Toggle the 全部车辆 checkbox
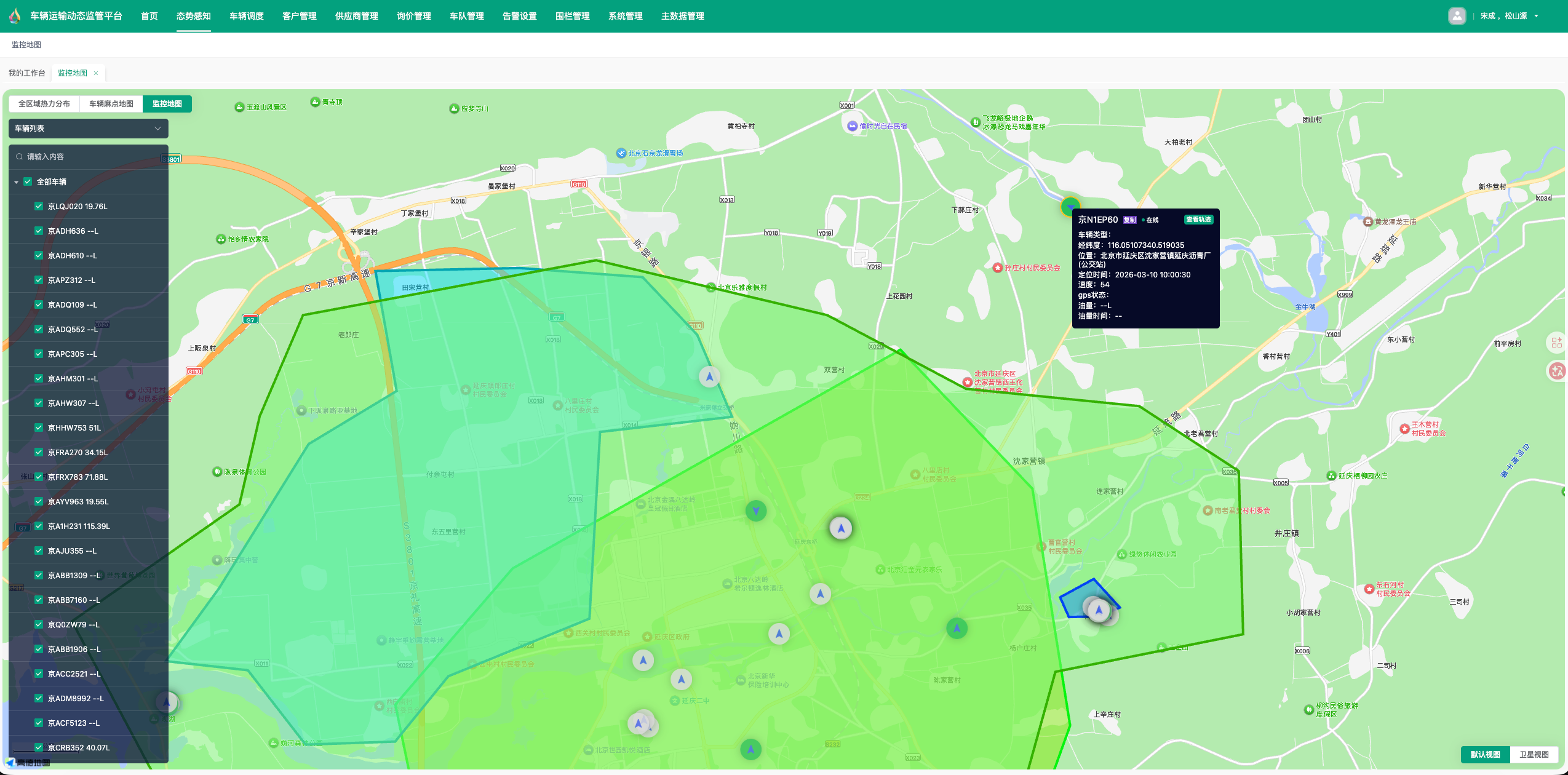 pos(28,182)
